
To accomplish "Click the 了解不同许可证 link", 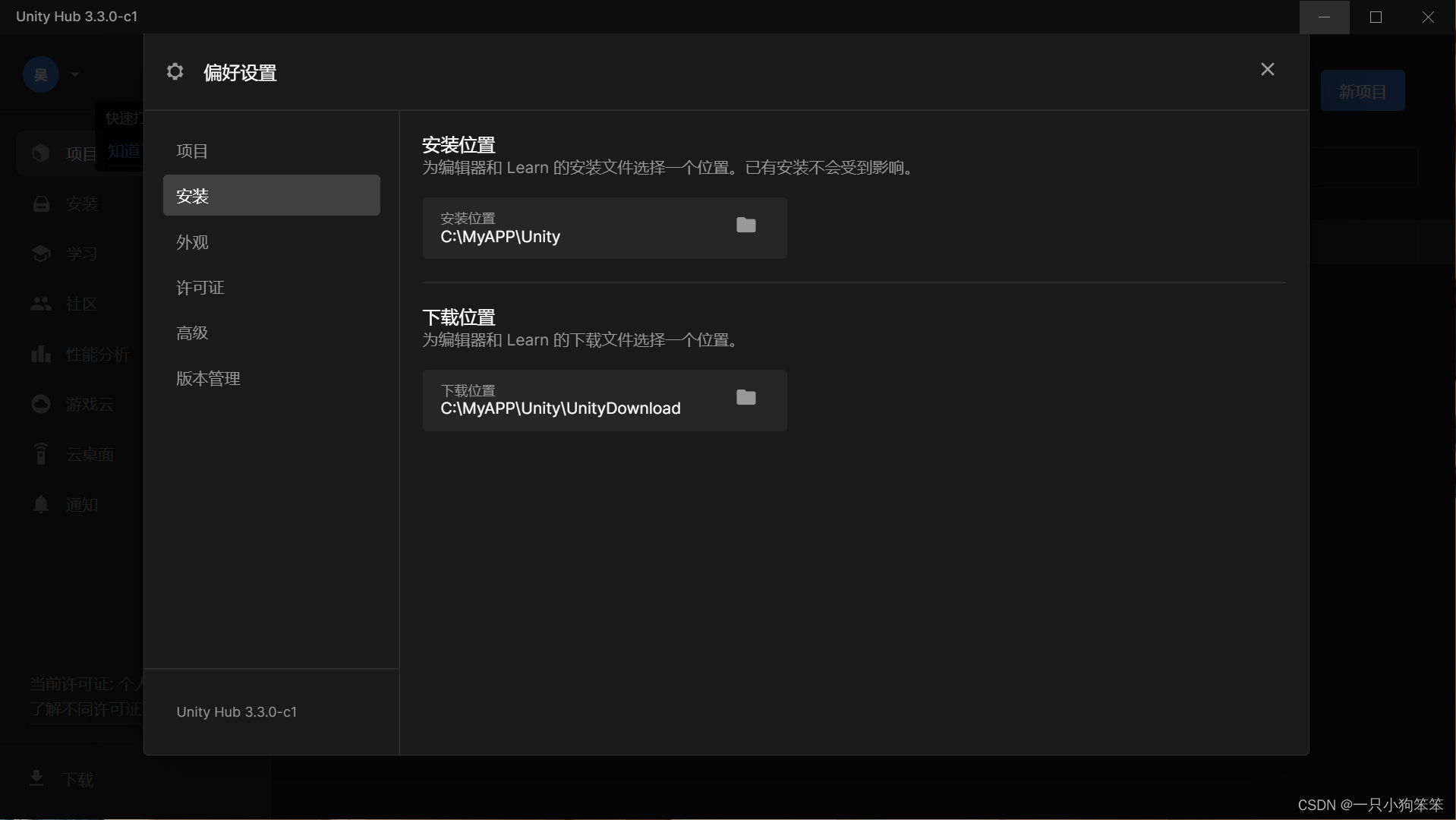I will (x=85, y=709).
